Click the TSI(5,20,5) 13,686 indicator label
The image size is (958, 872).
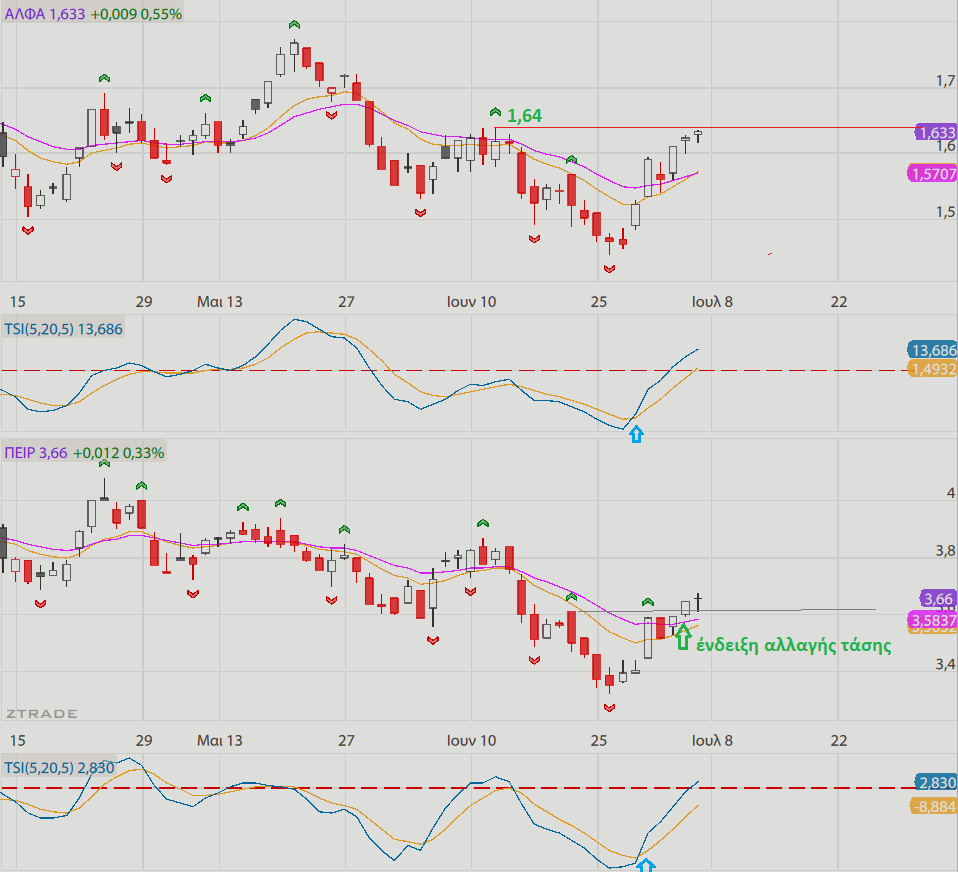64,329
